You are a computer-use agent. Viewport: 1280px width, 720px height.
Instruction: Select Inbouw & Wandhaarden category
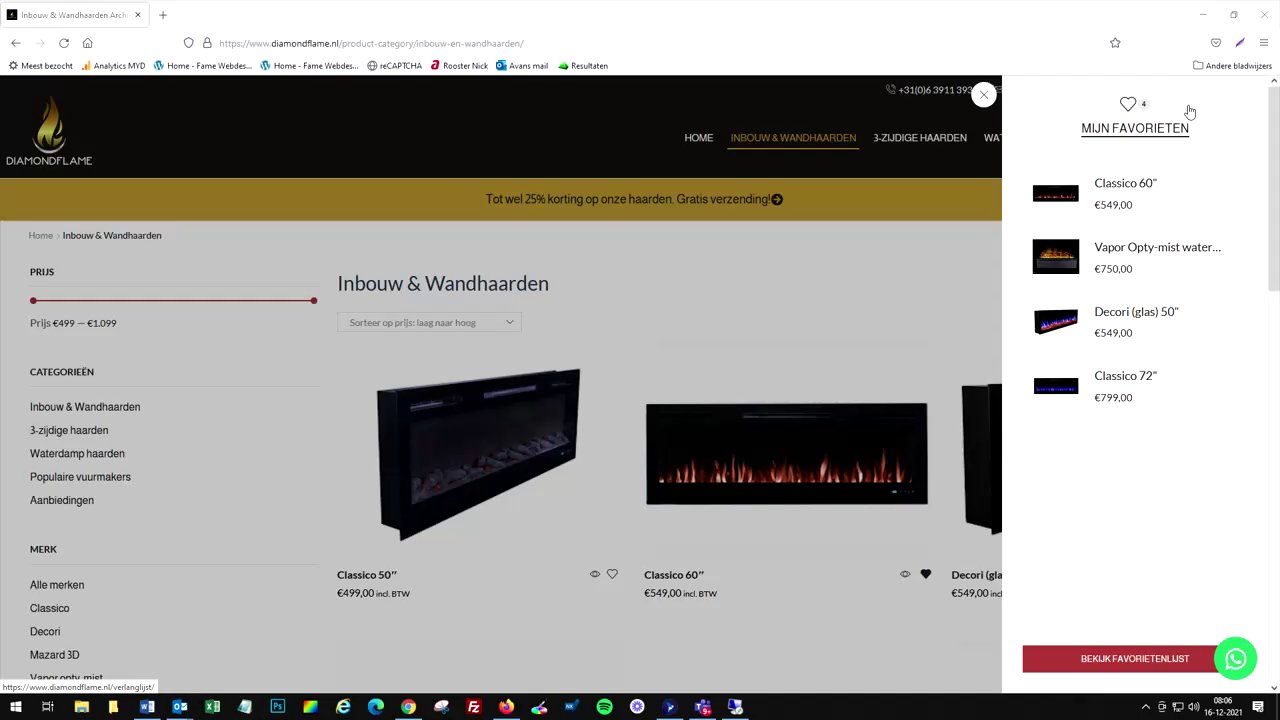click(x=85, y=407)
